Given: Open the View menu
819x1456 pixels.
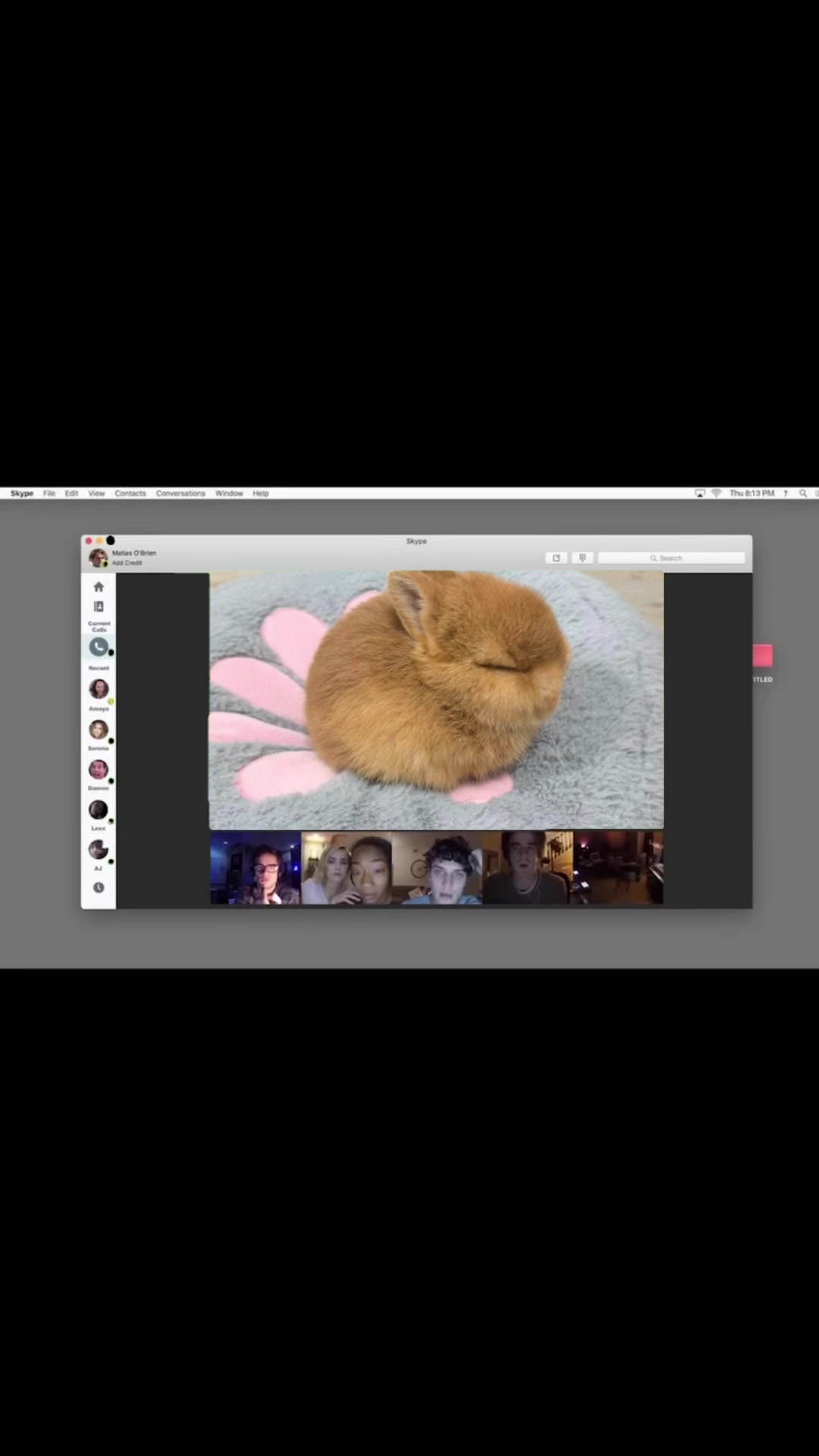Looking at the screenshot, I should [x=96, y=493].
